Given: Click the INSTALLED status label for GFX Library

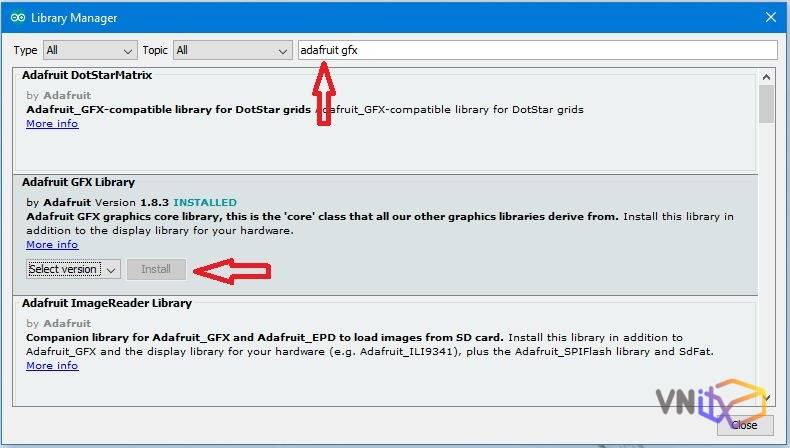Looking at the screenshot, I should (205, 202).
